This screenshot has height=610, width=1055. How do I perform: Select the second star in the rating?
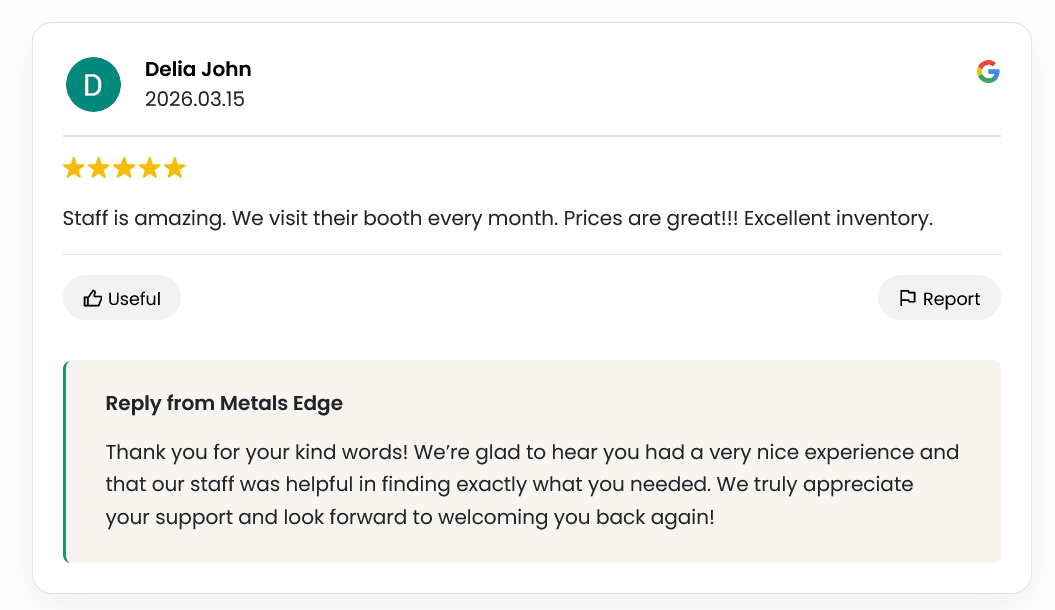tap(99, 168)
